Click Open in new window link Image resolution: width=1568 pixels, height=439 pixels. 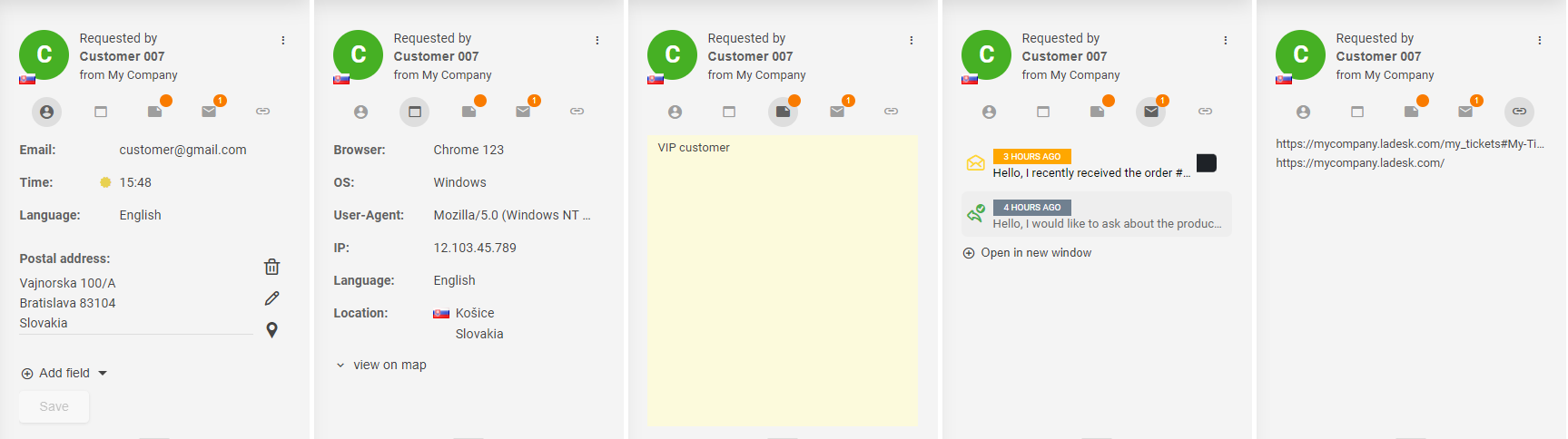pos(1036,253)
